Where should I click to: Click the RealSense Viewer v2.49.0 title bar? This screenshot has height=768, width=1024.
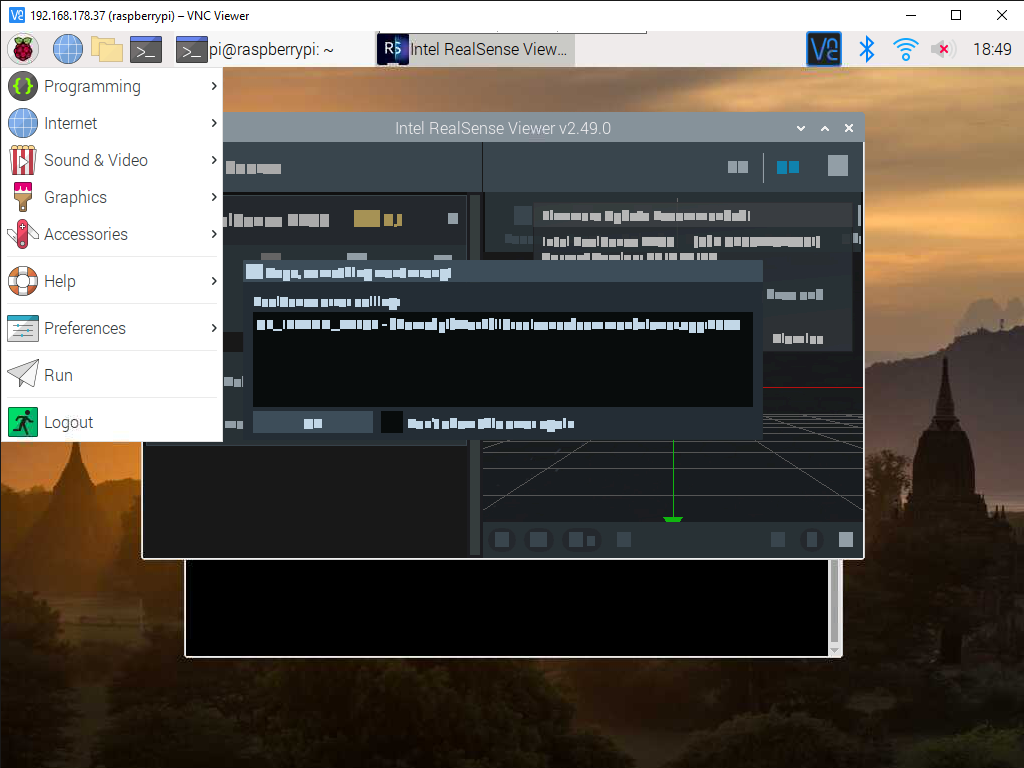click(x=503, y=128)
